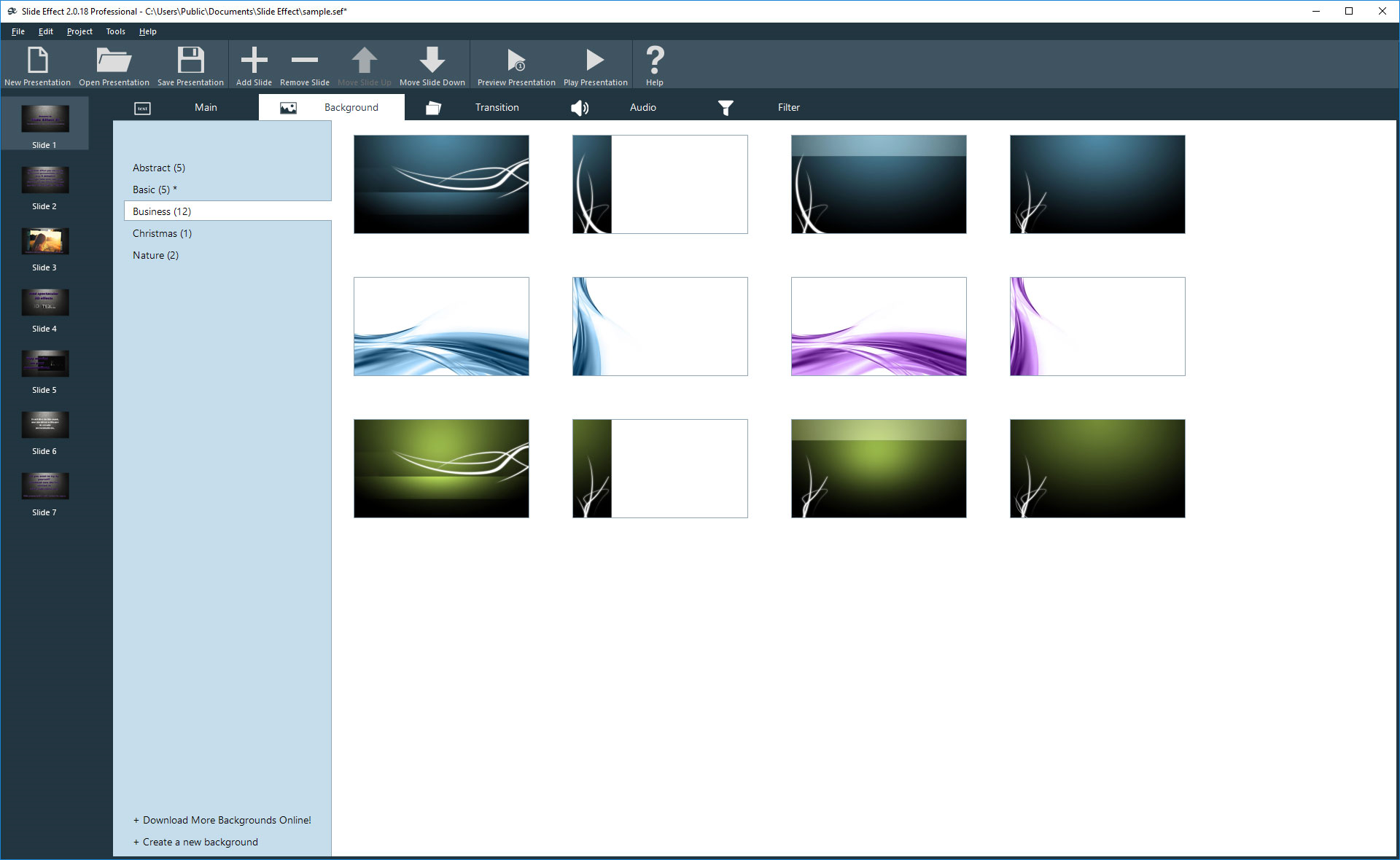Open a presentation with the folder icon
Screen dimensions: 1400x860
pos(114,61)
